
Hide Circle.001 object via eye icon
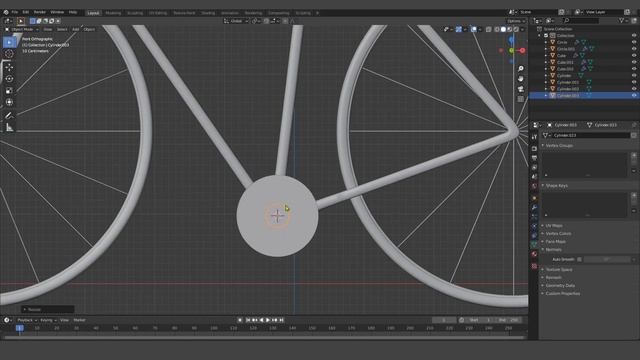click(x=634, y=49)
